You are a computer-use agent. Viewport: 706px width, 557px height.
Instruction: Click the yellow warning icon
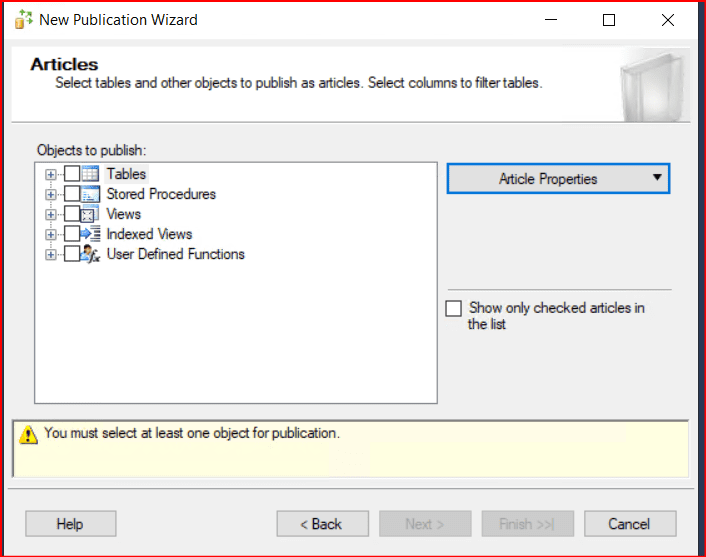pyautogui.click(x=29, y=435)
